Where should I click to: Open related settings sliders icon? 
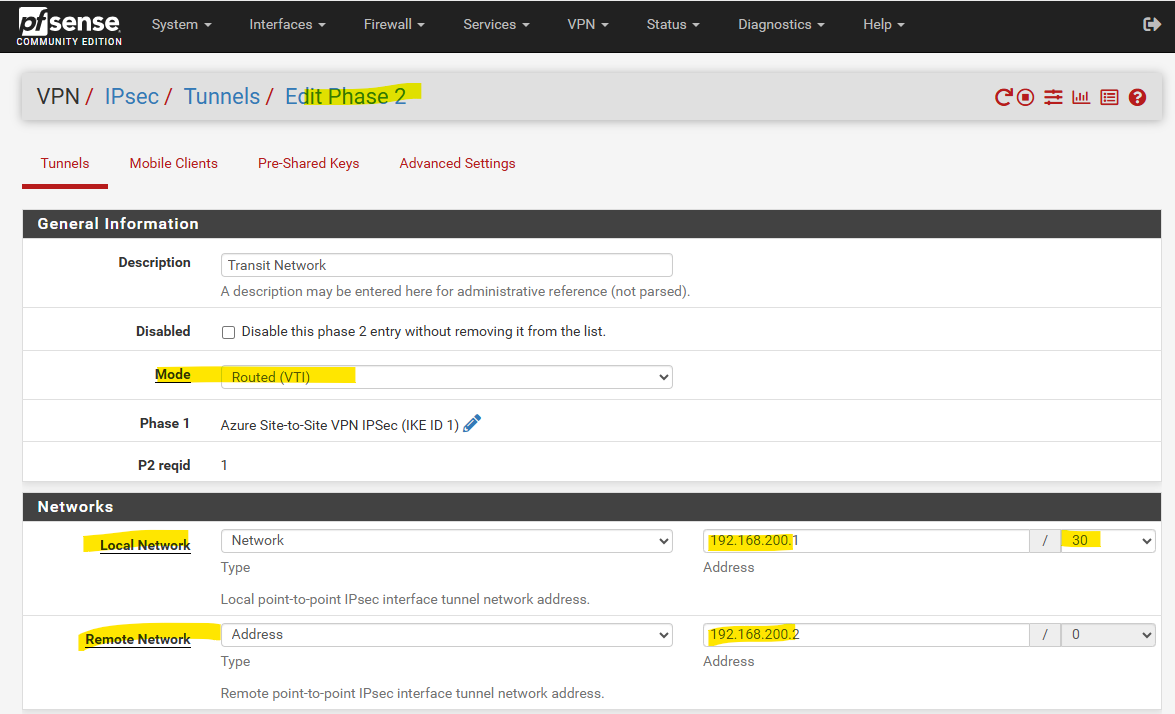click(x=1053, y=97)
